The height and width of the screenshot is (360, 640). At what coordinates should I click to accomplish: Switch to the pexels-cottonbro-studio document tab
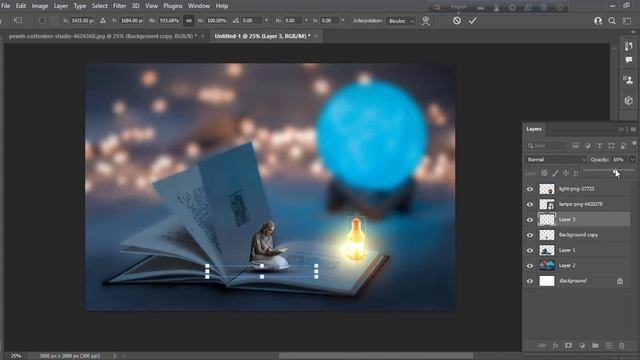[x=102, y=36]
